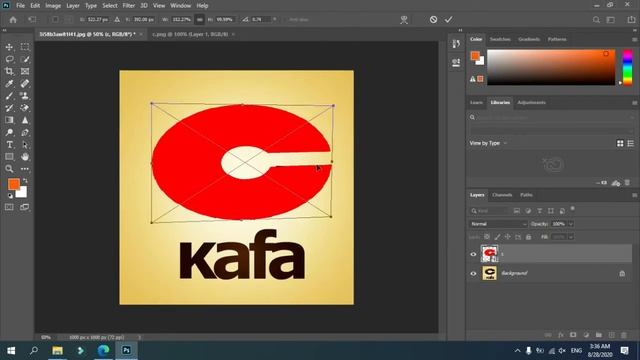Toggle lock transparent pixels in Layers panel
Viewport: 640px width, 360px height.
[x=487, y=237]
